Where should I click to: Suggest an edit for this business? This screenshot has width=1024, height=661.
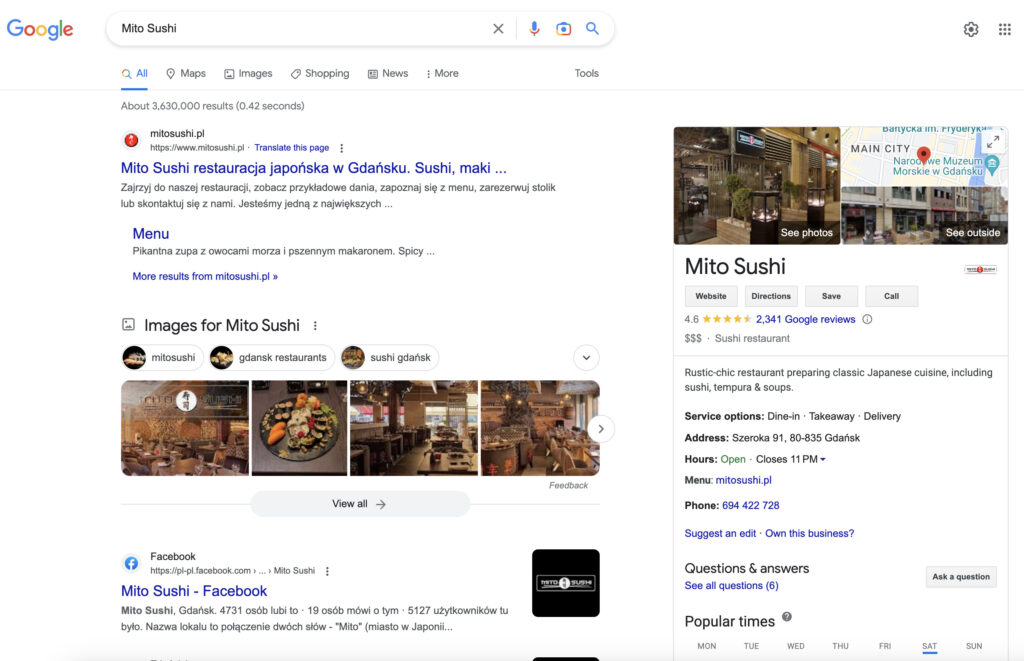(x=720, y=534)
